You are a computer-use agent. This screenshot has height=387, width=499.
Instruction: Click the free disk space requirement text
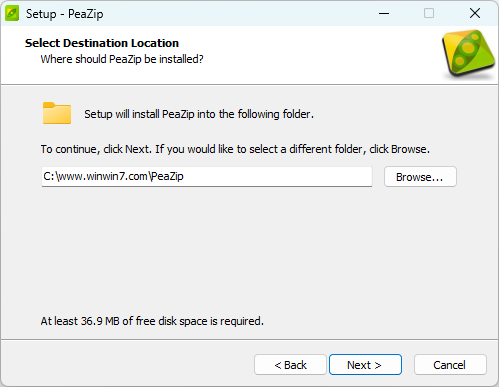point(152,321)
